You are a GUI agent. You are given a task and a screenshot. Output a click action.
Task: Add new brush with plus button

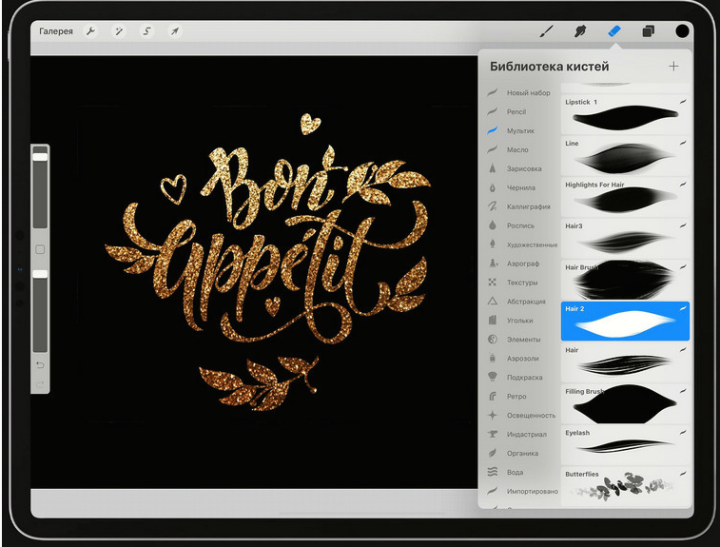pos(673,66)
